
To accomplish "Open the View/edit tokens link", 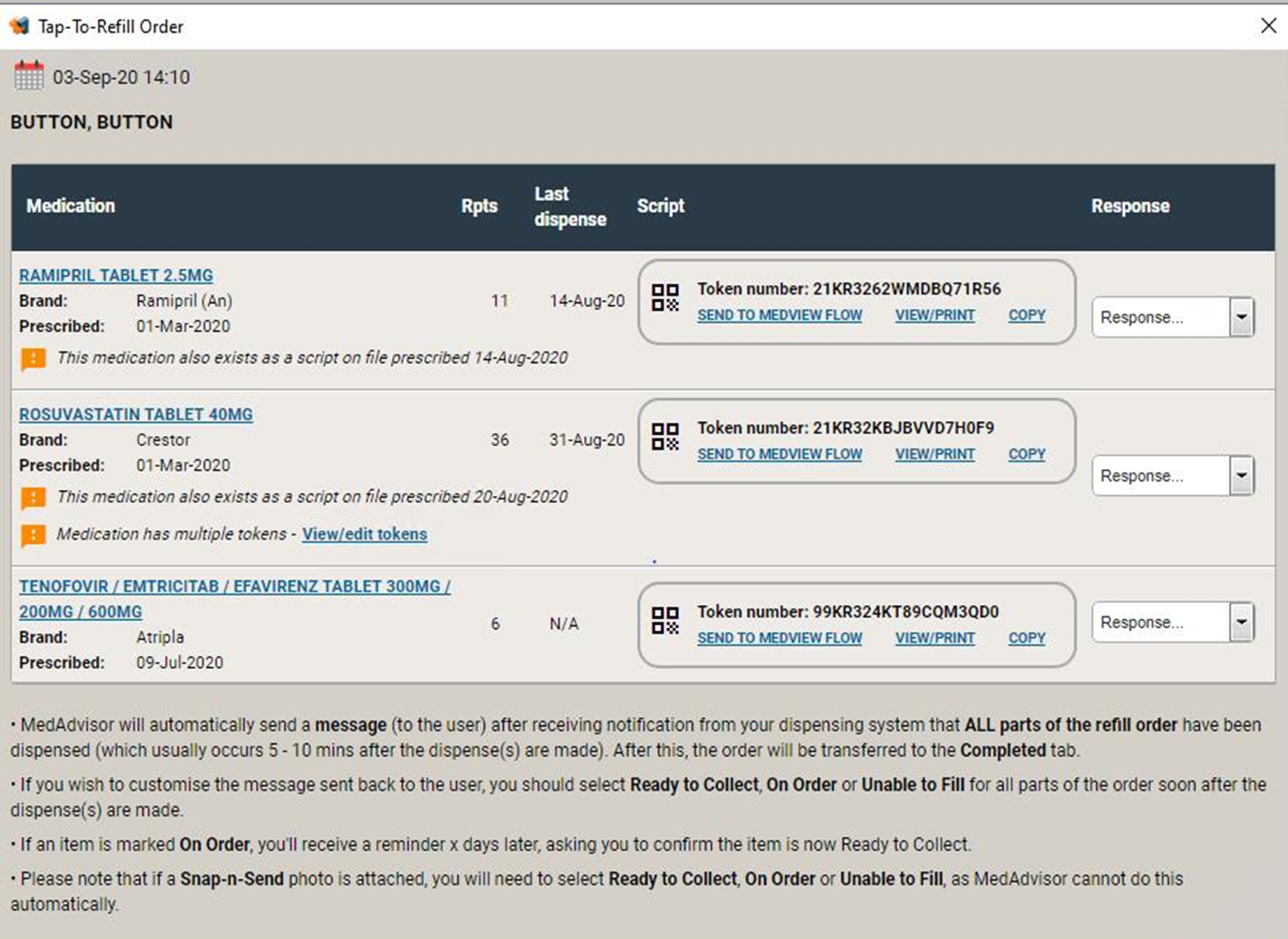I will 365,534.
